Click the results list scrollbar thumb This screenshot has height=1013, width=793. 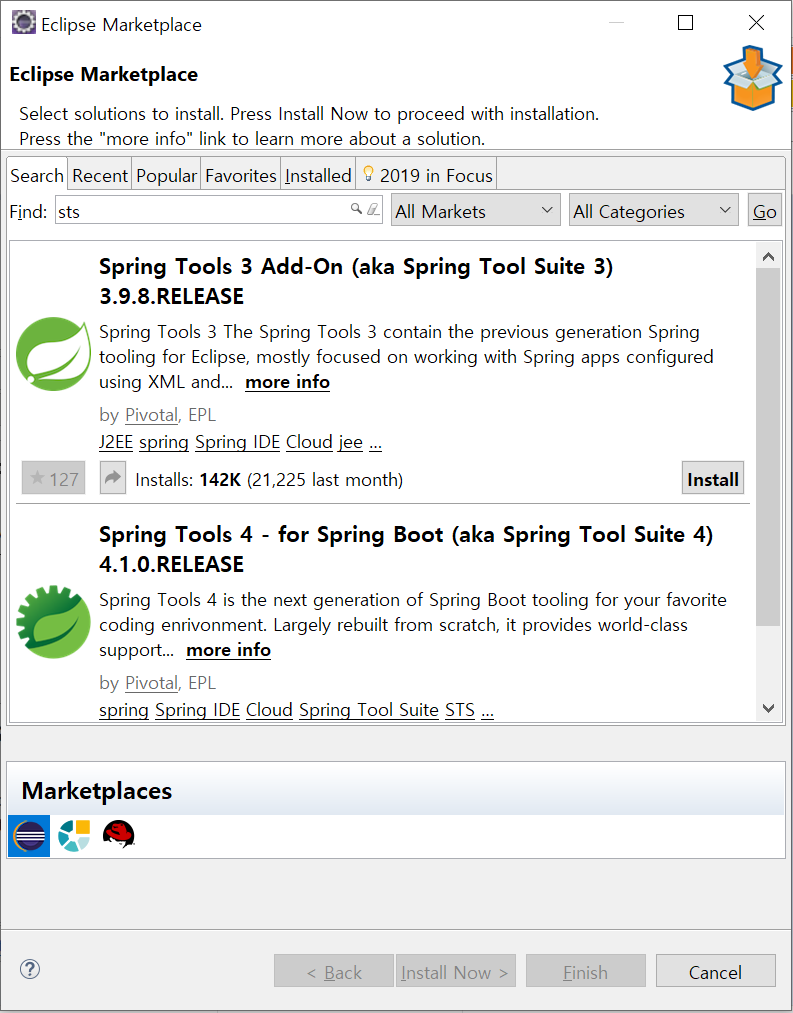pos(768,446)
